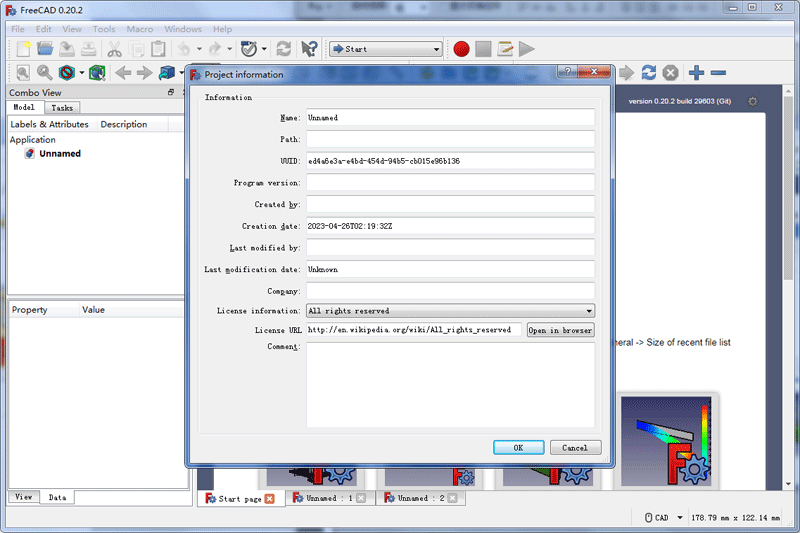The image size is (800, 533).
Task: Click the Execute macro green play icon
Action: 527,48
